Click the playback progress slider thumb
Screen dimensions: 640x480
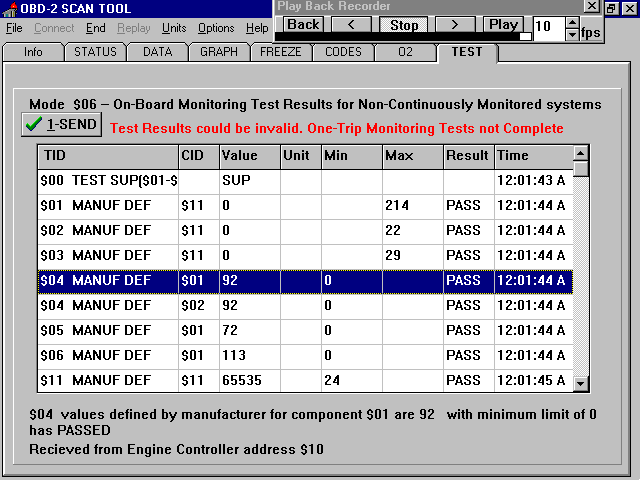tap(525, 36)
